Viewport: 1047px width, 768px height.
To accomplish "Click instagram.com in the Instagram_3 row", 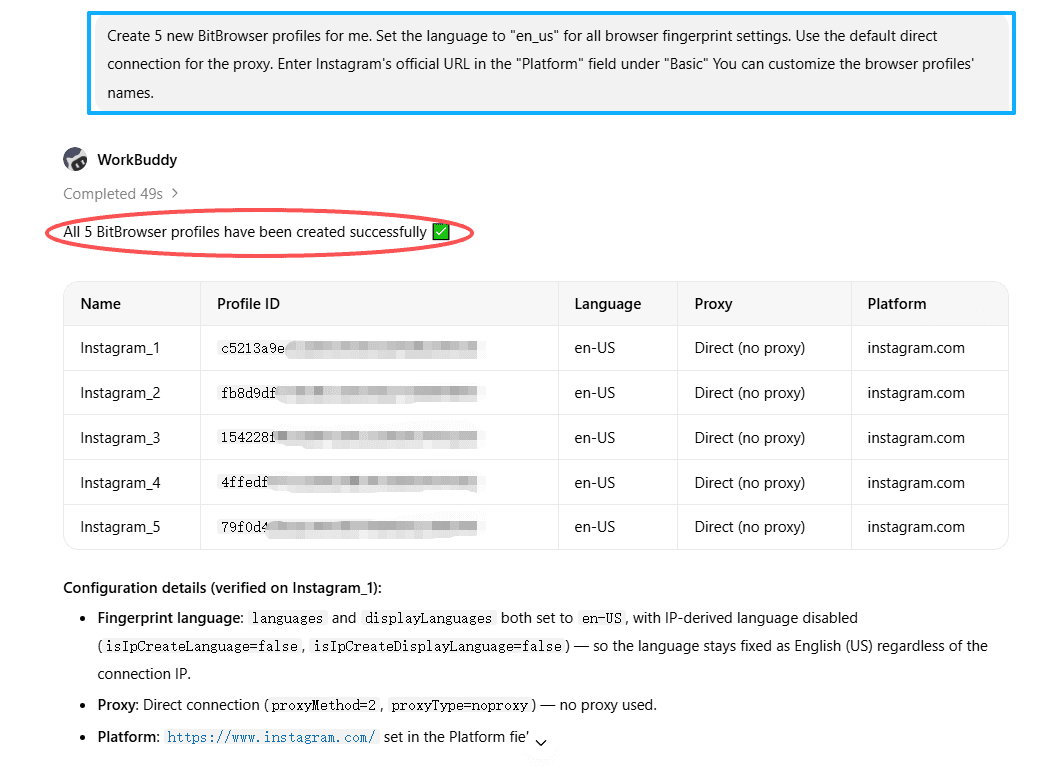I will pos(916,438).
